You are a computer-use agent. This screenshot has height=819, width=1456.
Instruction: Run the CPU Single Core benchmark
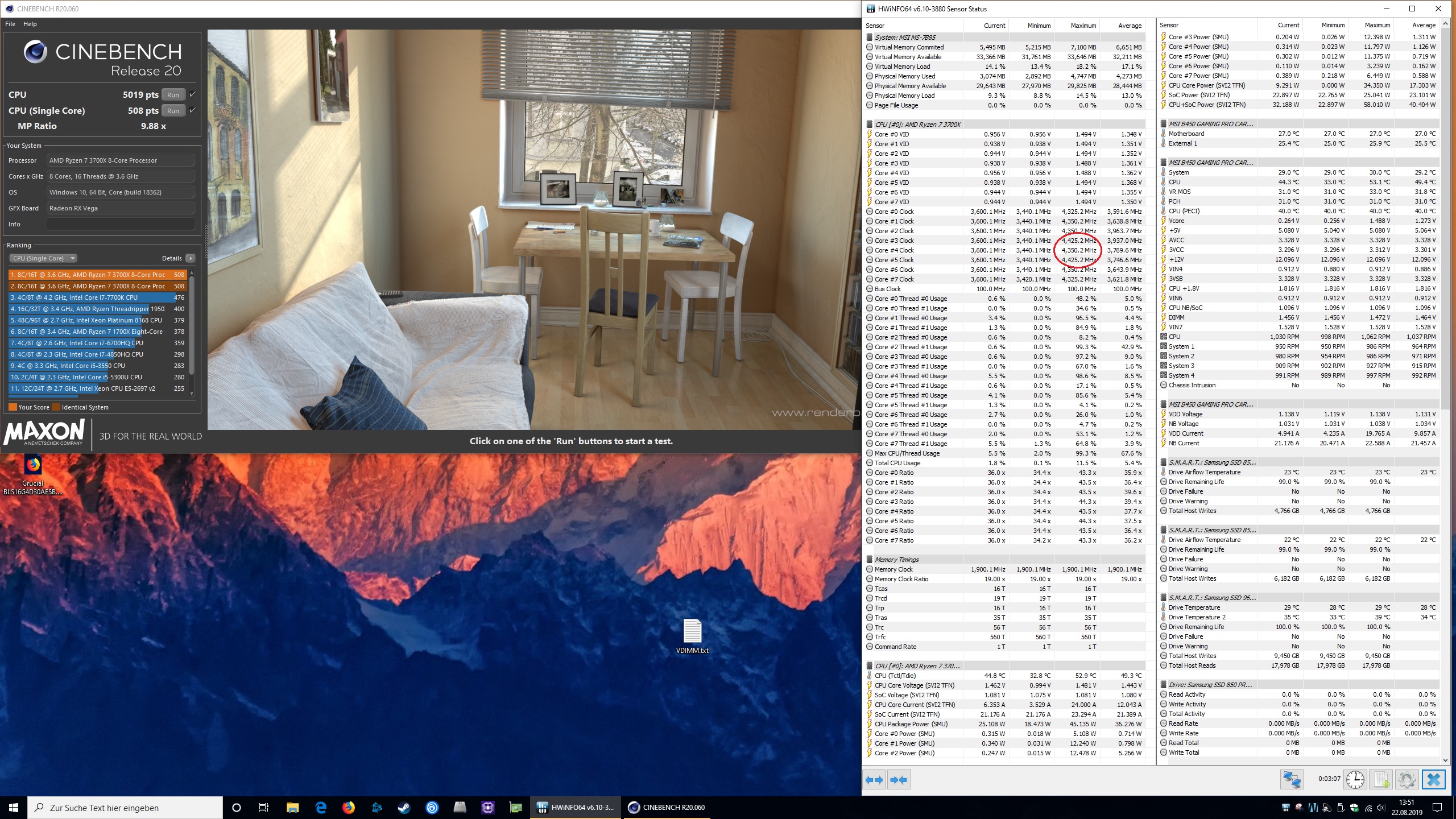(x=173, y=111)
